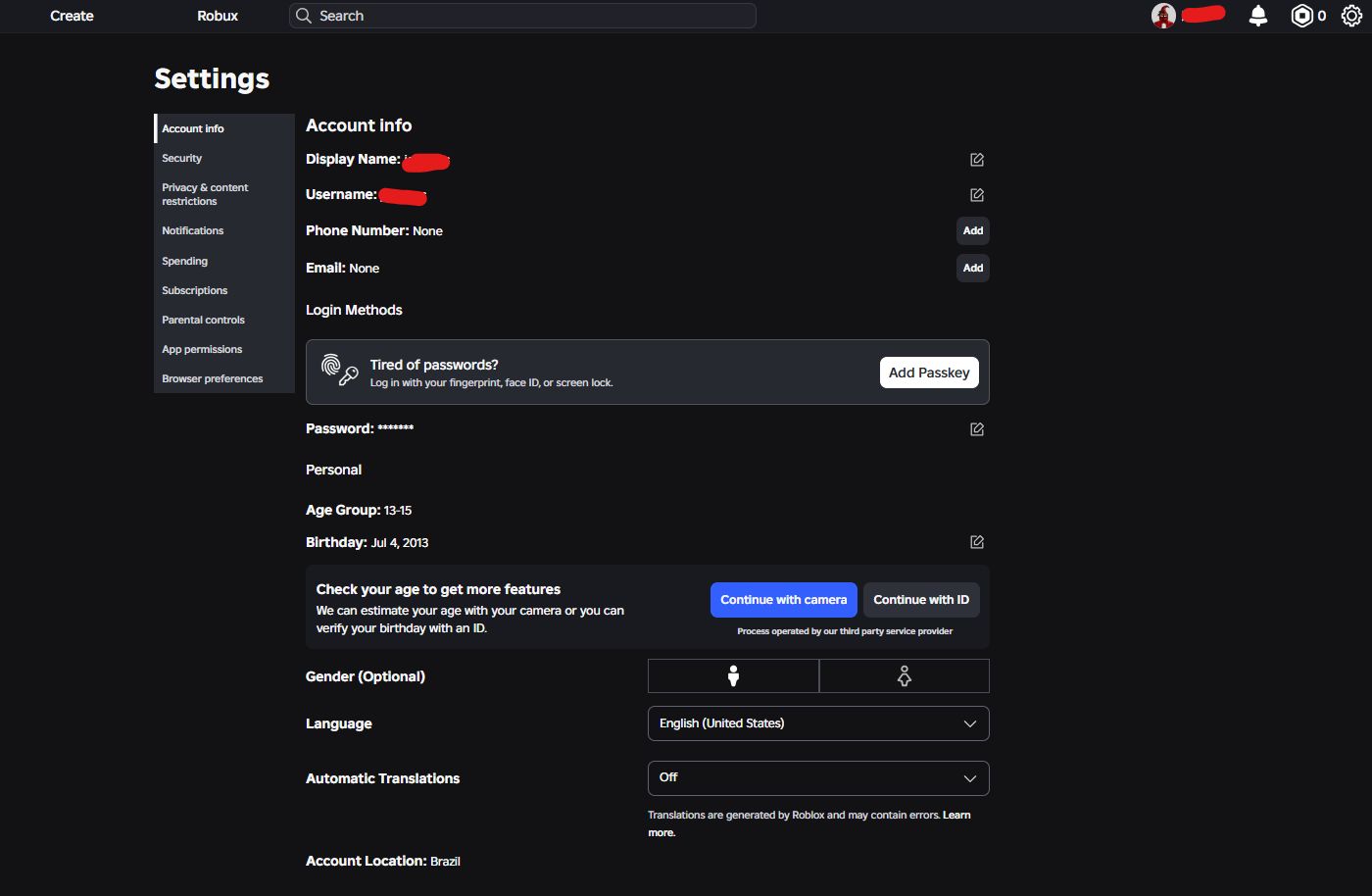Open the Language dropdown
1372x896 pixels.
click(x=818, y=723)
